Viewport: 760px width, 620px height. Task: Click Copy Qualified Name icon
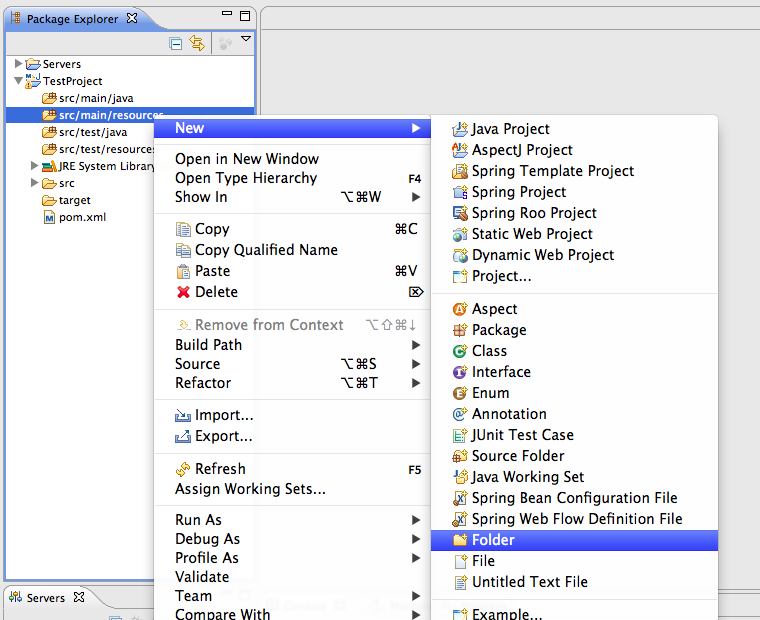coord(183,250)
